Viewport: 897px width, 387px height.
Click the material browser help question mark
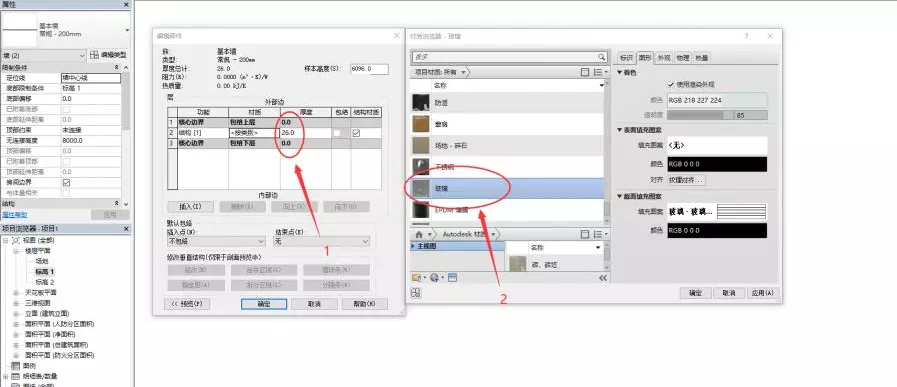click(x=746, y=35)
